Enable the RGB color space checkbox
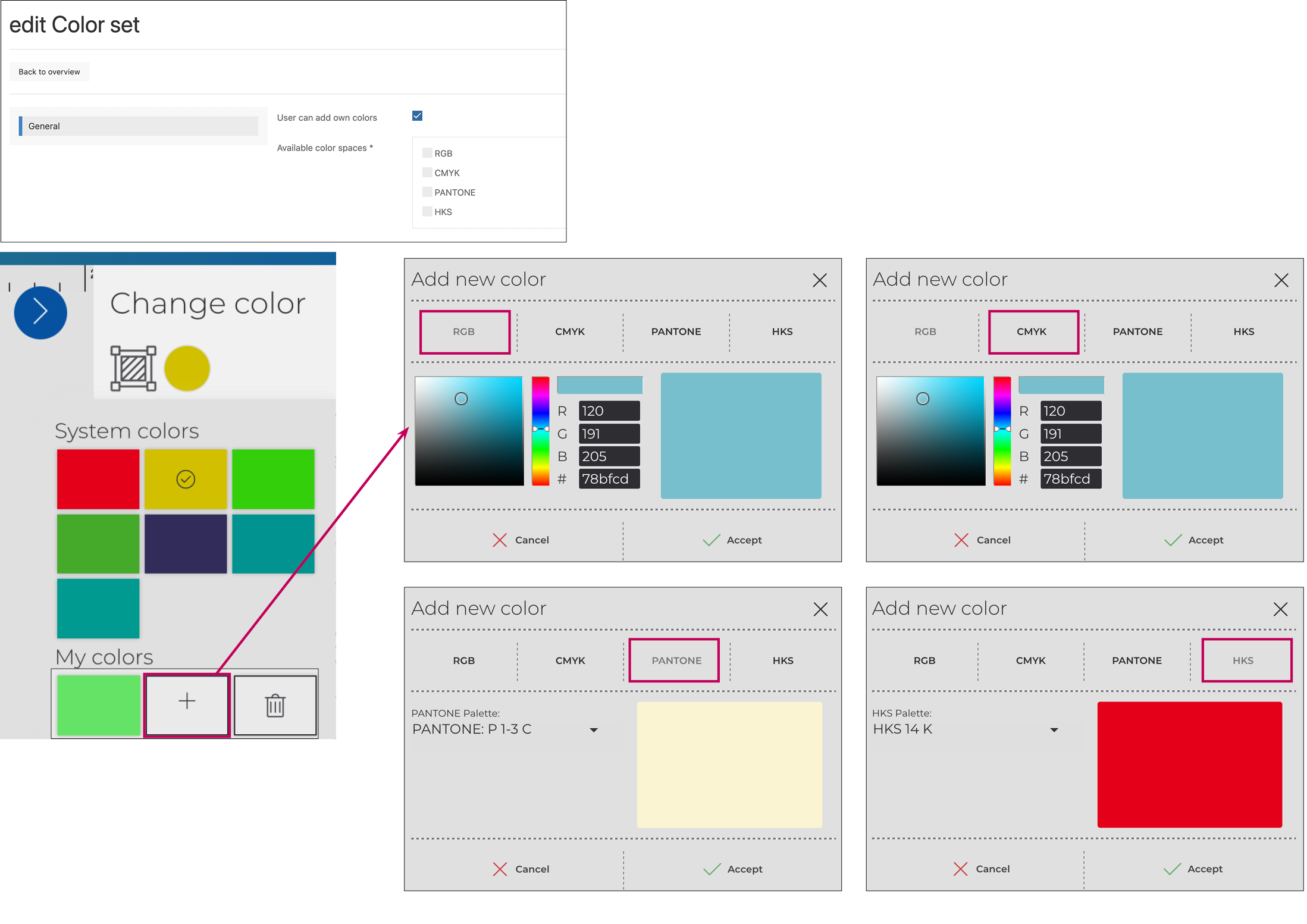 [x=427, y=153]
